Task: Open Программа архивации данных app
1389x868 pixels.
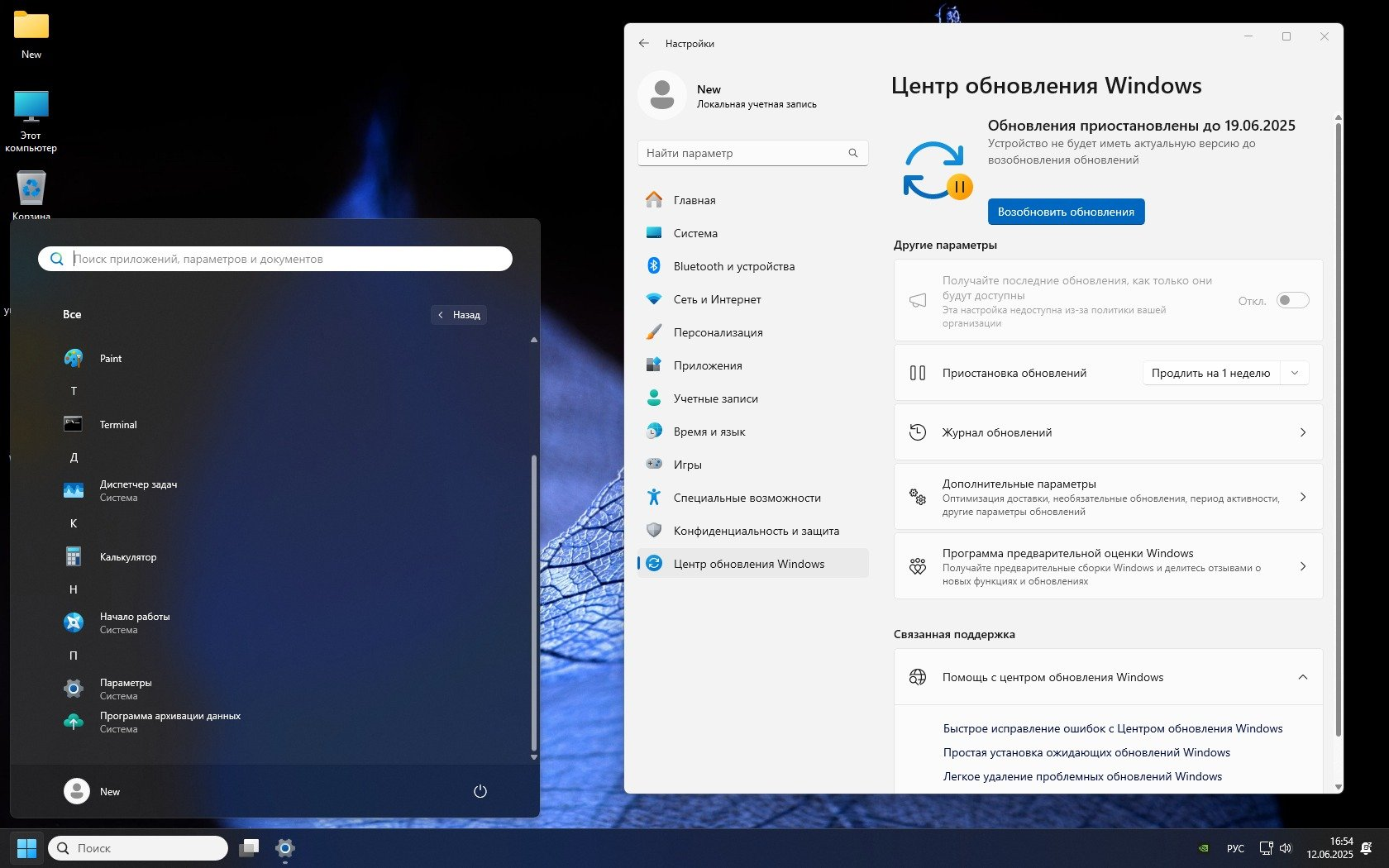Action: point(169,716)
